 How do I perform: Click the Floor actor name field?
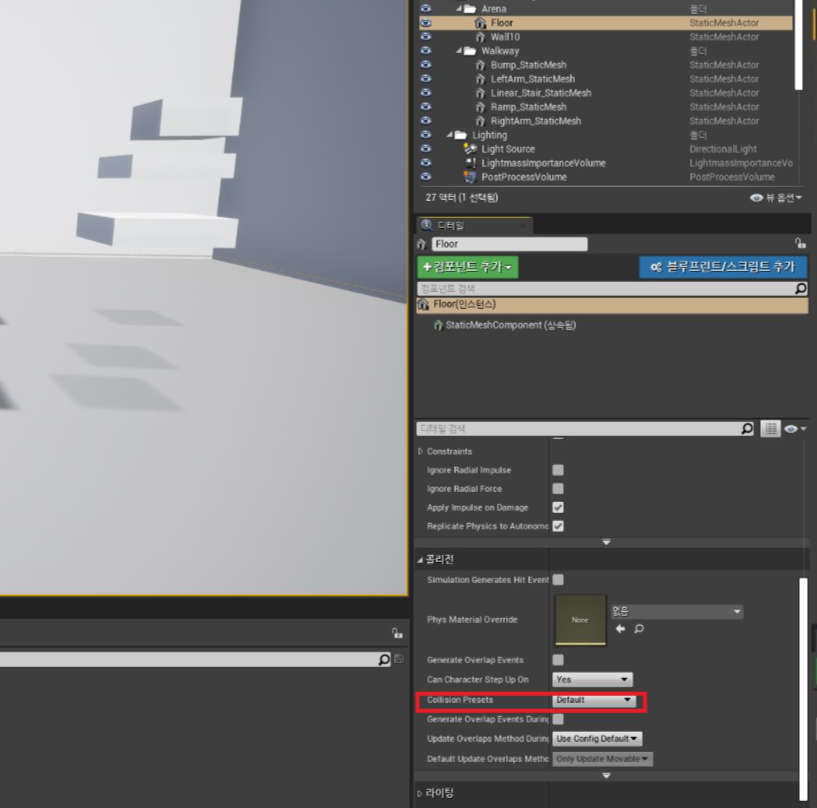[x=509, y=244]
